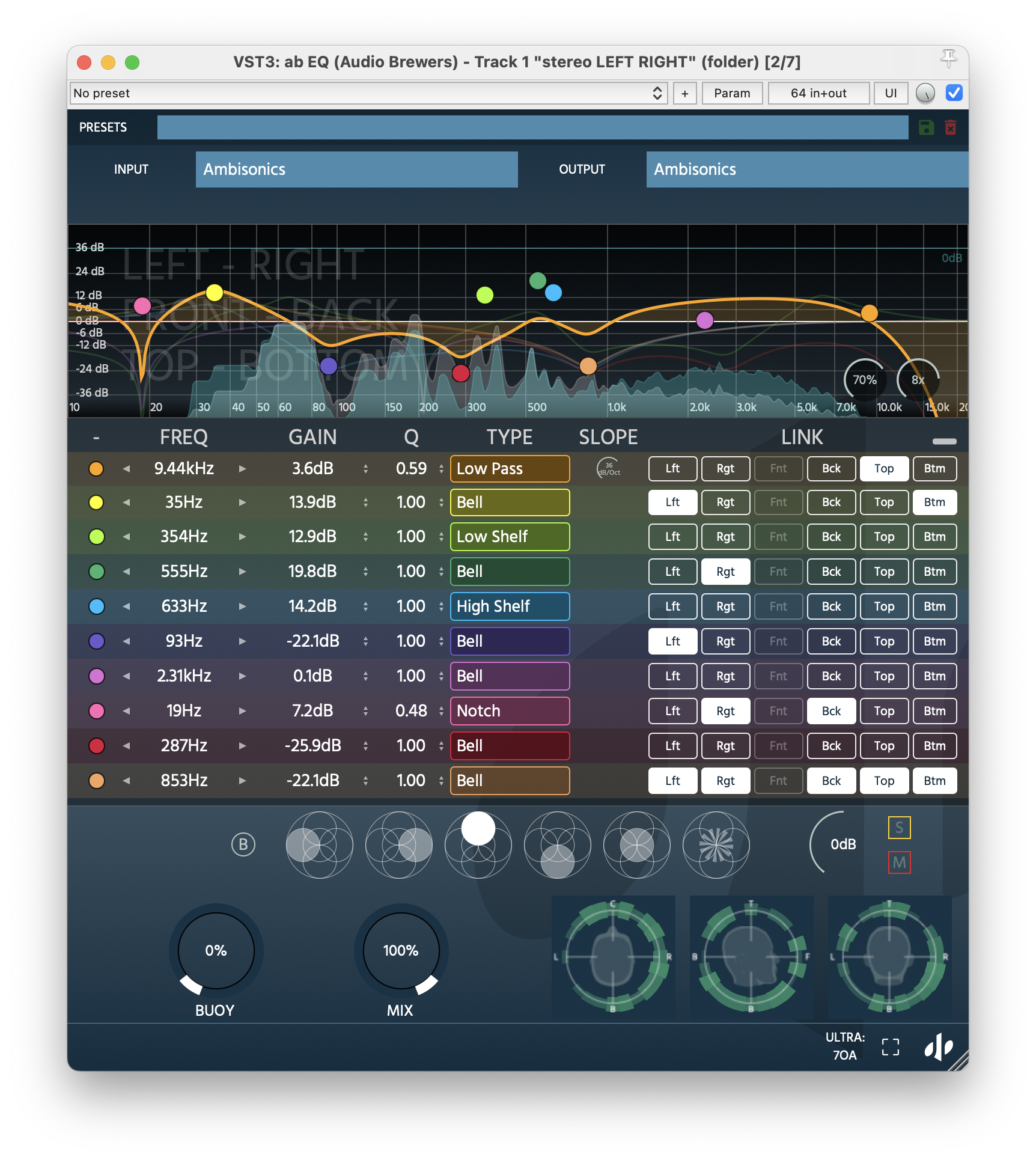
Task: Select the center lobe spatial pattern icon
Action: [x=636, y=844]
